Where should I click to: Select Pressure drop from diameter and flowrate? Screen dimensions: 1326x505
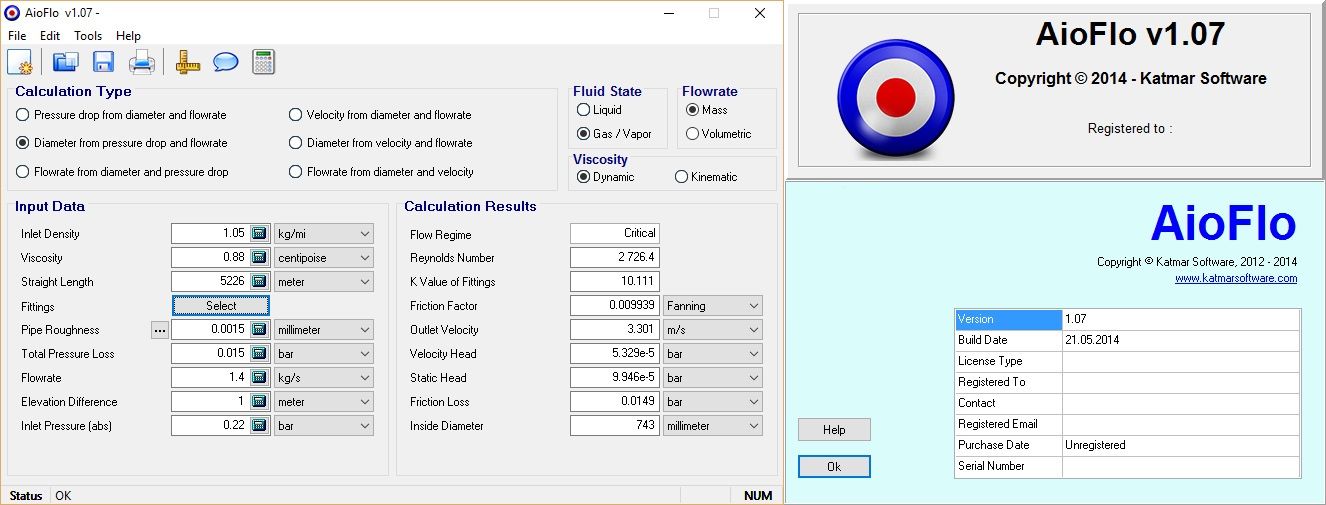[x=23, y=115]
